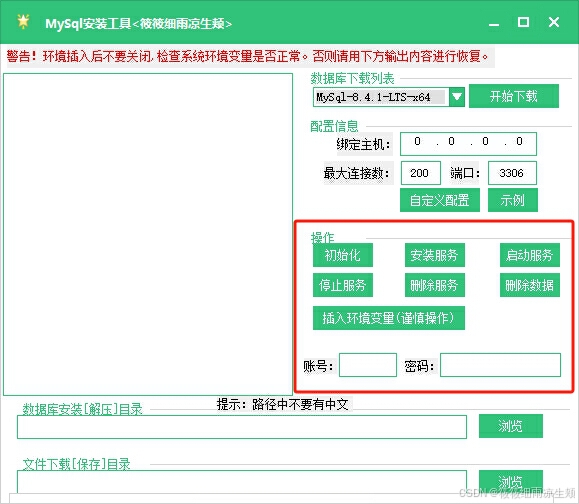
Task: Click the 端口 label
Action: 465,173
